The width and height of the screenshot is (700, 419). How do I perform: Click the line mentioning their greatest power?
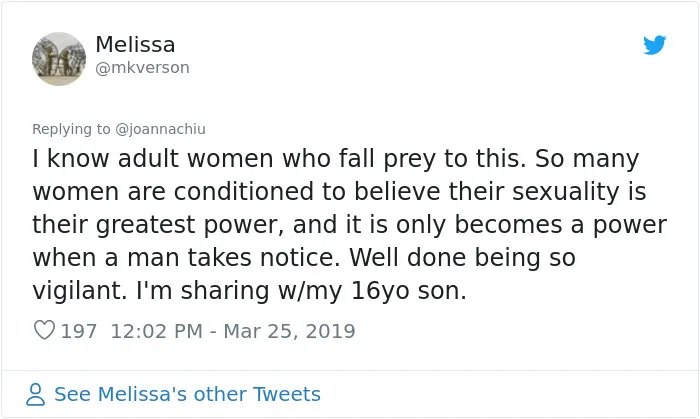click(350, 224)
